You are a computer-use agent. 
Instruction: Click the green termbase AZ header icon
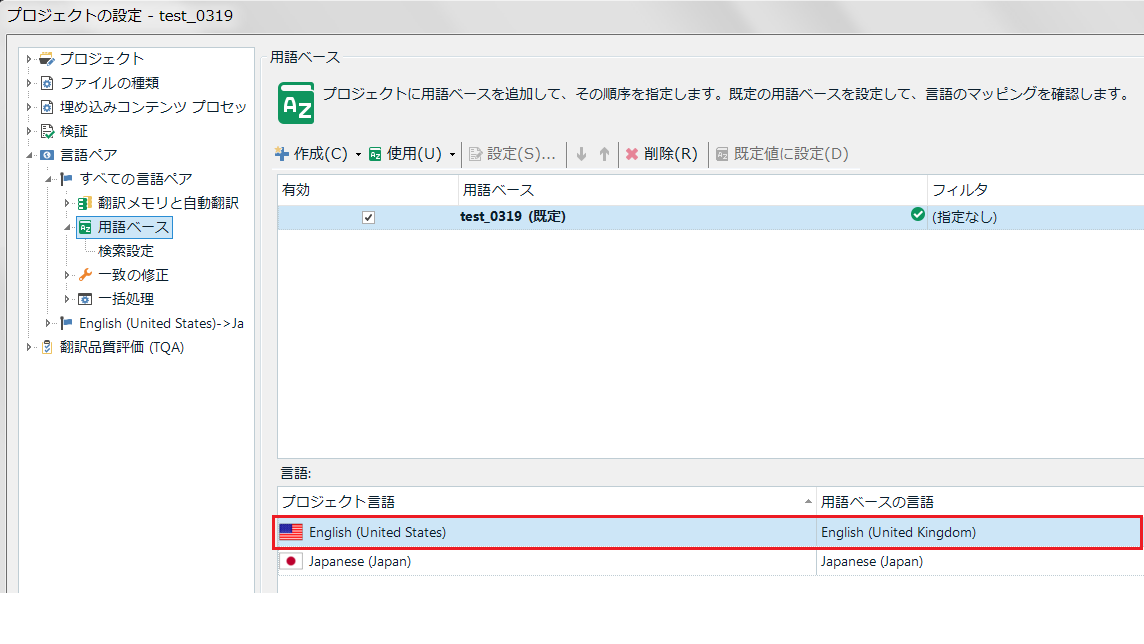pyautogui.click(x=296, y=103)
